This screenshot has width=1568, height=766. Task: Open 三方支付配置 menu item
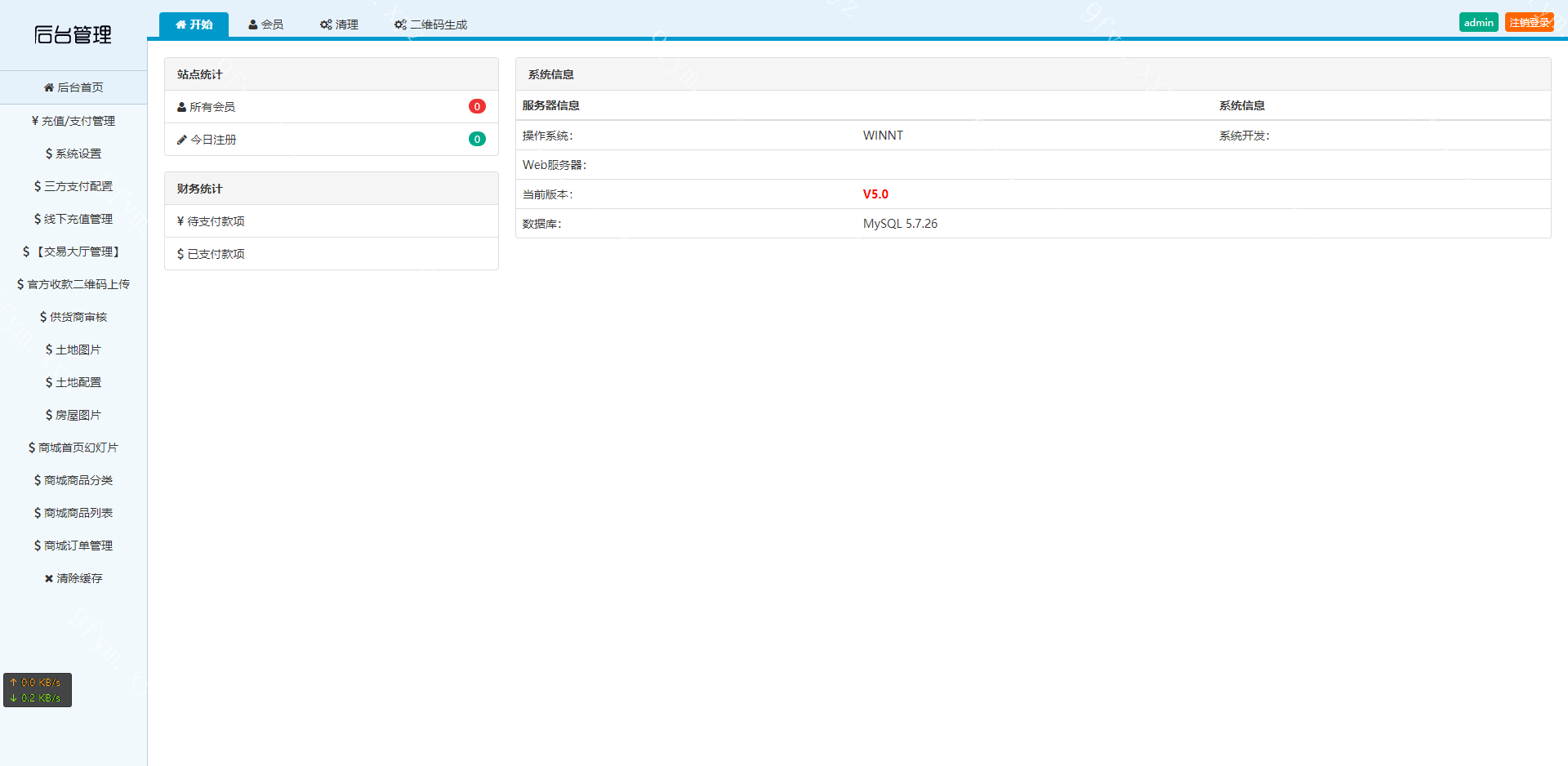coord(73,186)
